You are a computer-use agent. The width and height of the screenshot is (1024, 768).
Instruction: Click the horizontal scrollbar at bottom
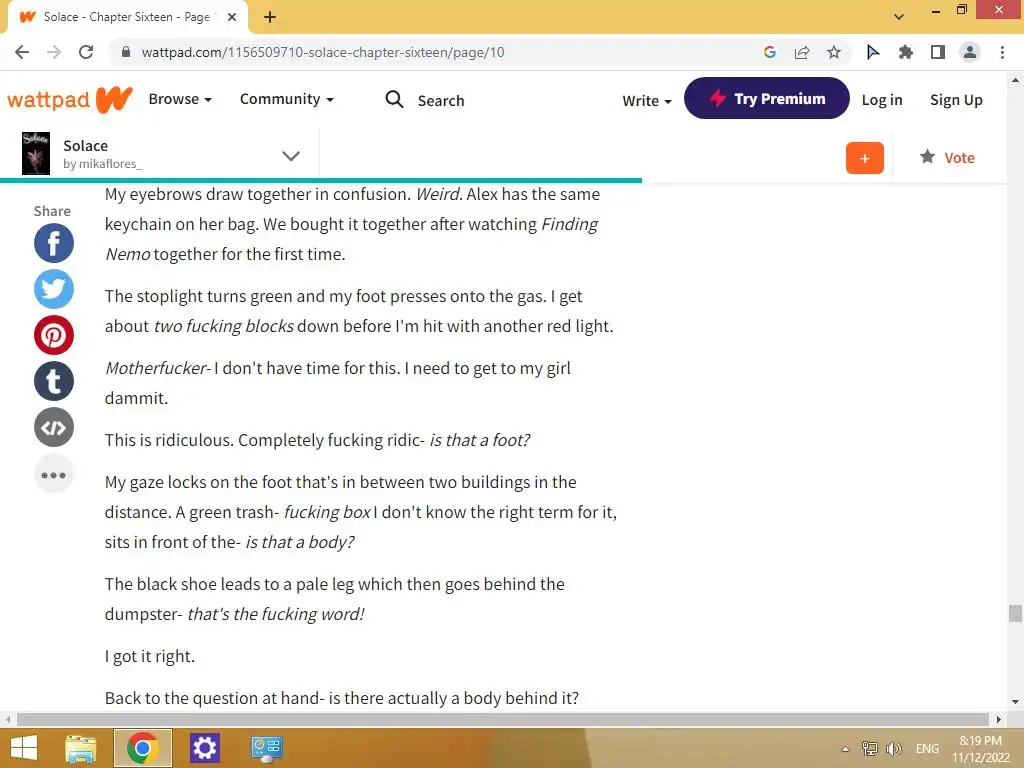(x=503, y=719)
